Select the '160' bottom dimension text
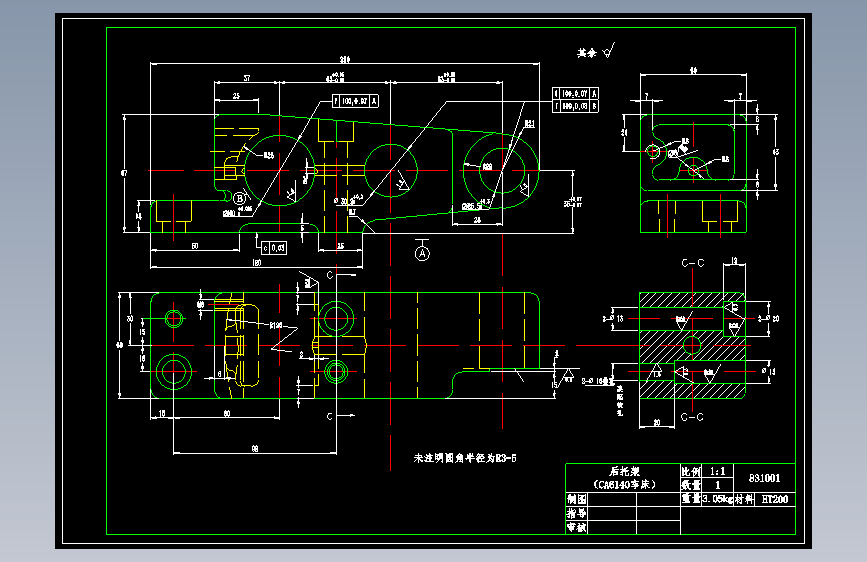 pos(257,263)
